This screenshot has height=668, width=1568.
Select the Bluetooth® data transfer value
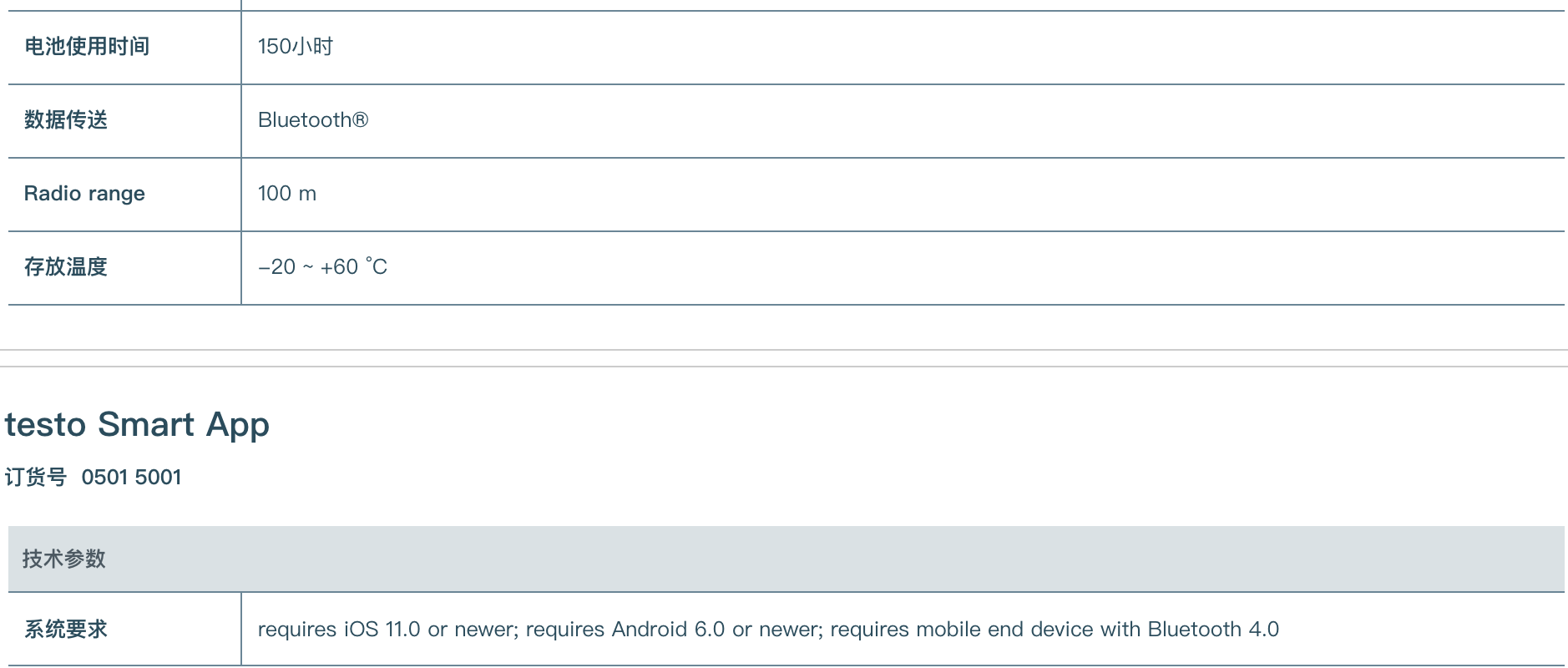[312, 120]
